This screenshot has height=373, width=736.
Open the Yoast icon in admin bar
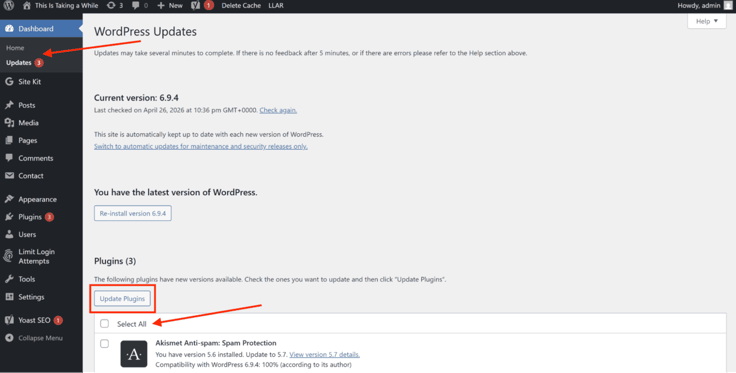coord(195,6)
